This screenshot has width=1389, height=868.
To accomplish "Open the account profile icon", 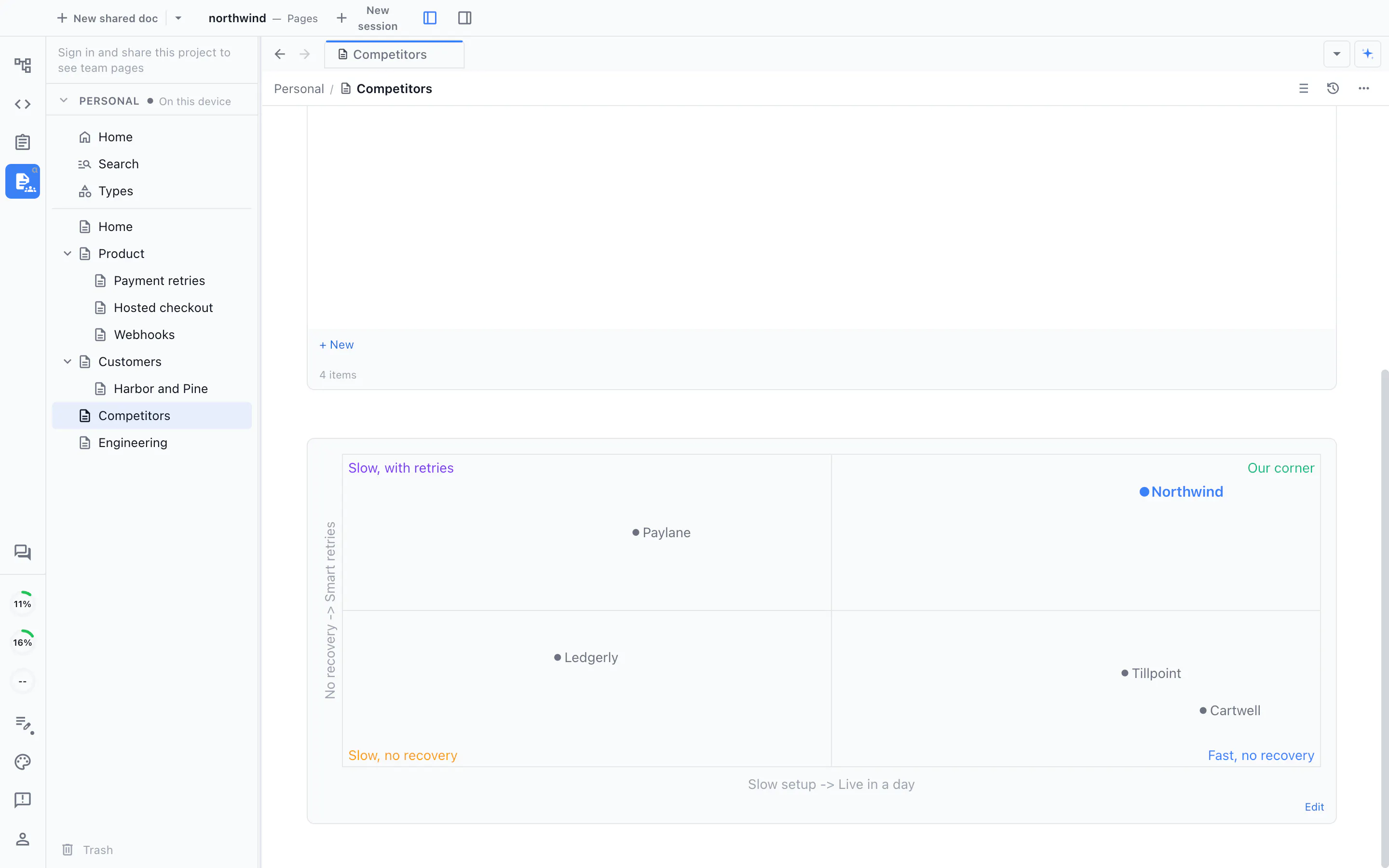I will pos(22,839).
